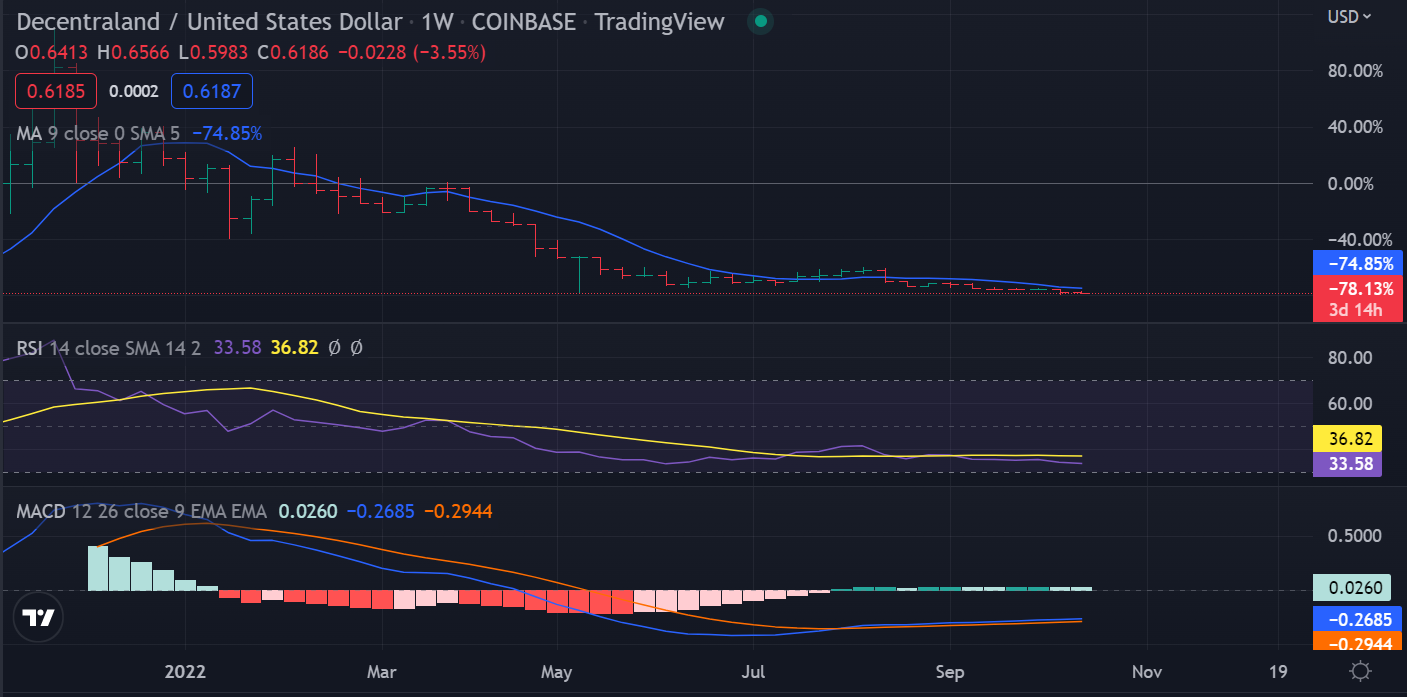Click the blue MACD value -0.2685 in legend
Screen dimensions: 1407x697
tap(381, 512)
